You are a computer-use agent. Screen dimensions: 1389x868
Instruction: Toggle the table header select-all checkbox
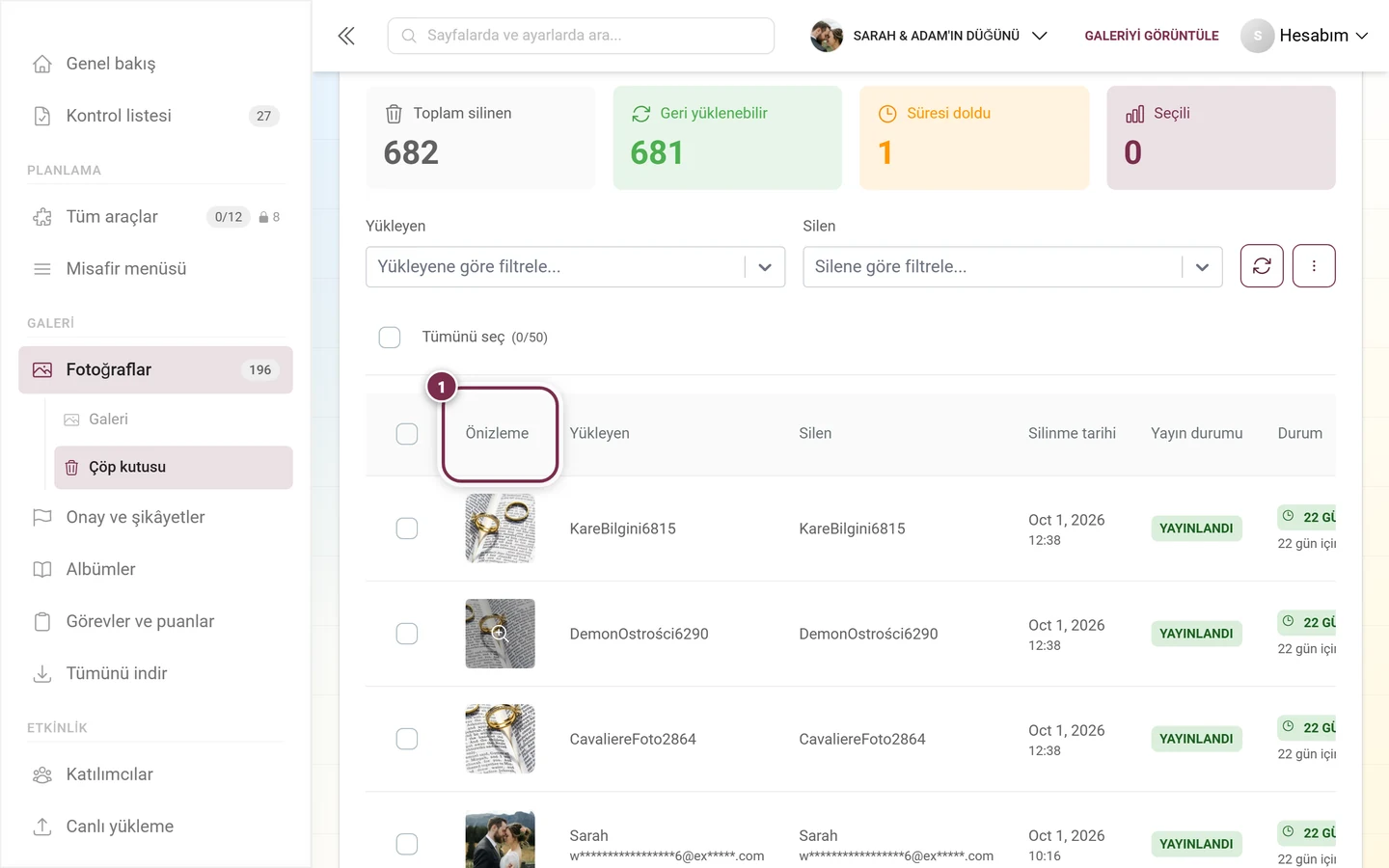[407, 434]
